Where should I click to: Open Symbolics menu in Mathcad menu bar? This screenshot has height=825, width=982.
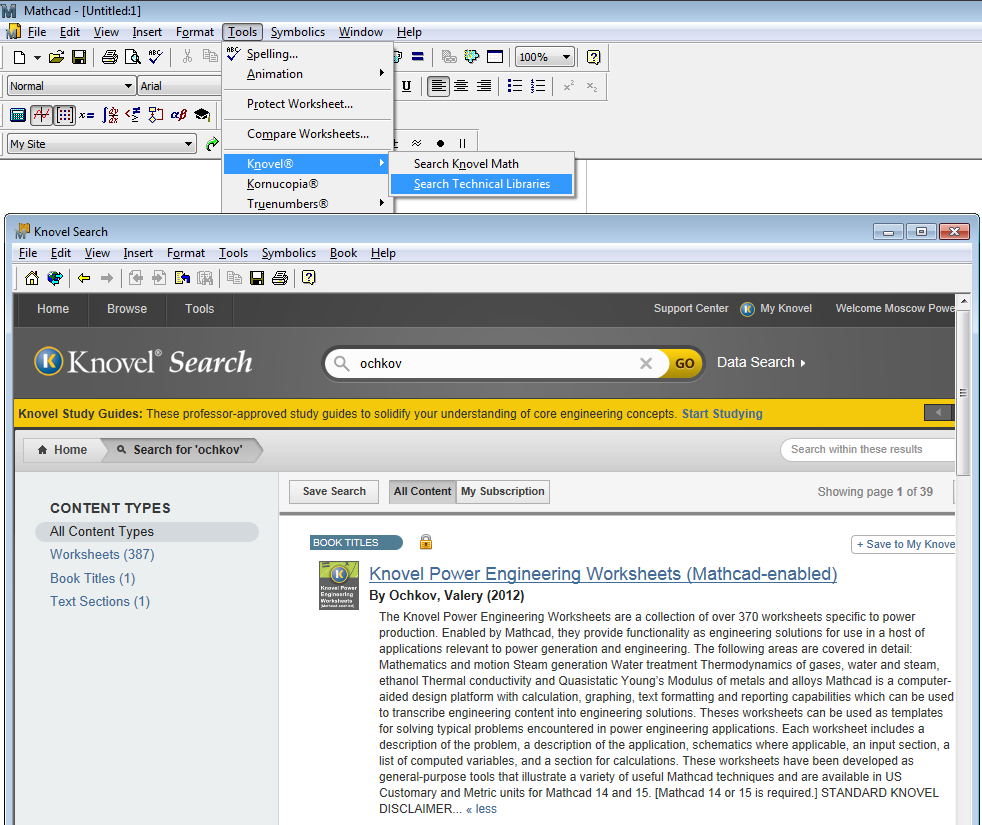point(297,32)
